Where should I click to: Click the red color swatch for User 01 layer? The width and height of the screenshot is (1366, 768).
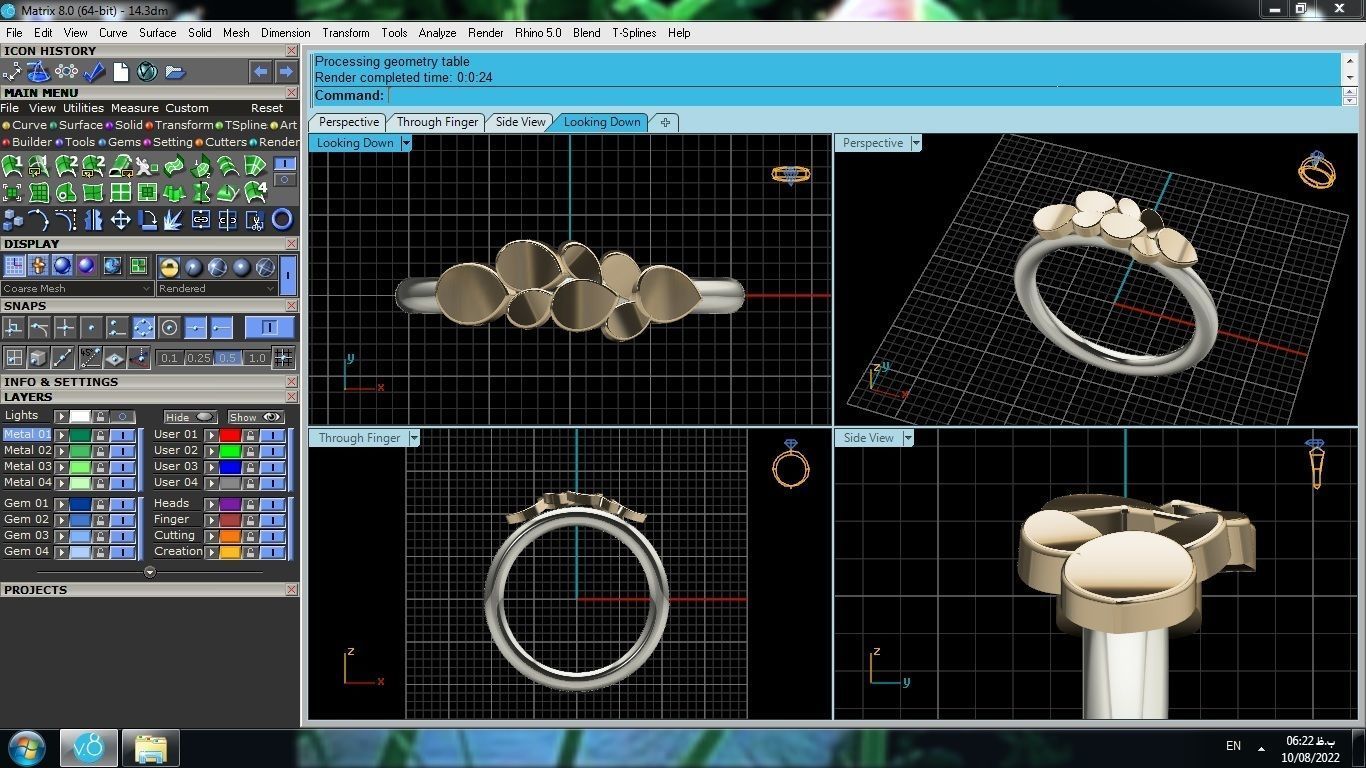coord(231,434)
